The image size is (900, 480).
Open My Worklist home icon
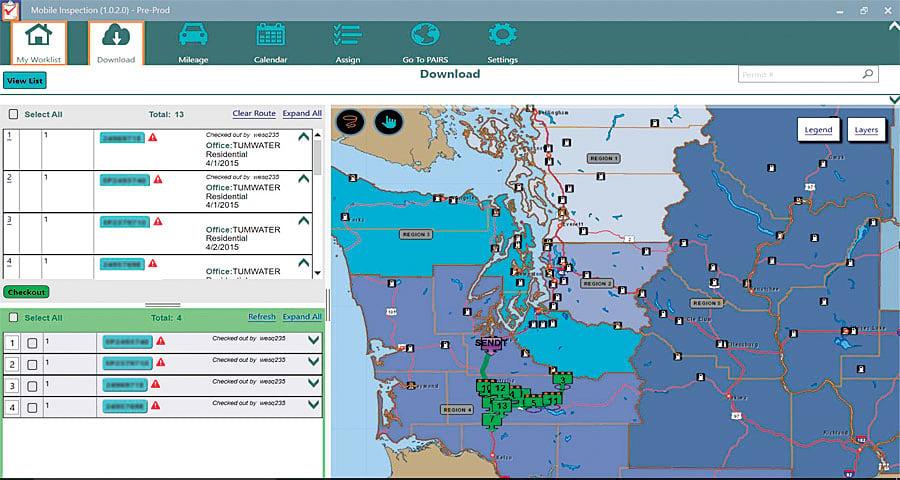38,38
